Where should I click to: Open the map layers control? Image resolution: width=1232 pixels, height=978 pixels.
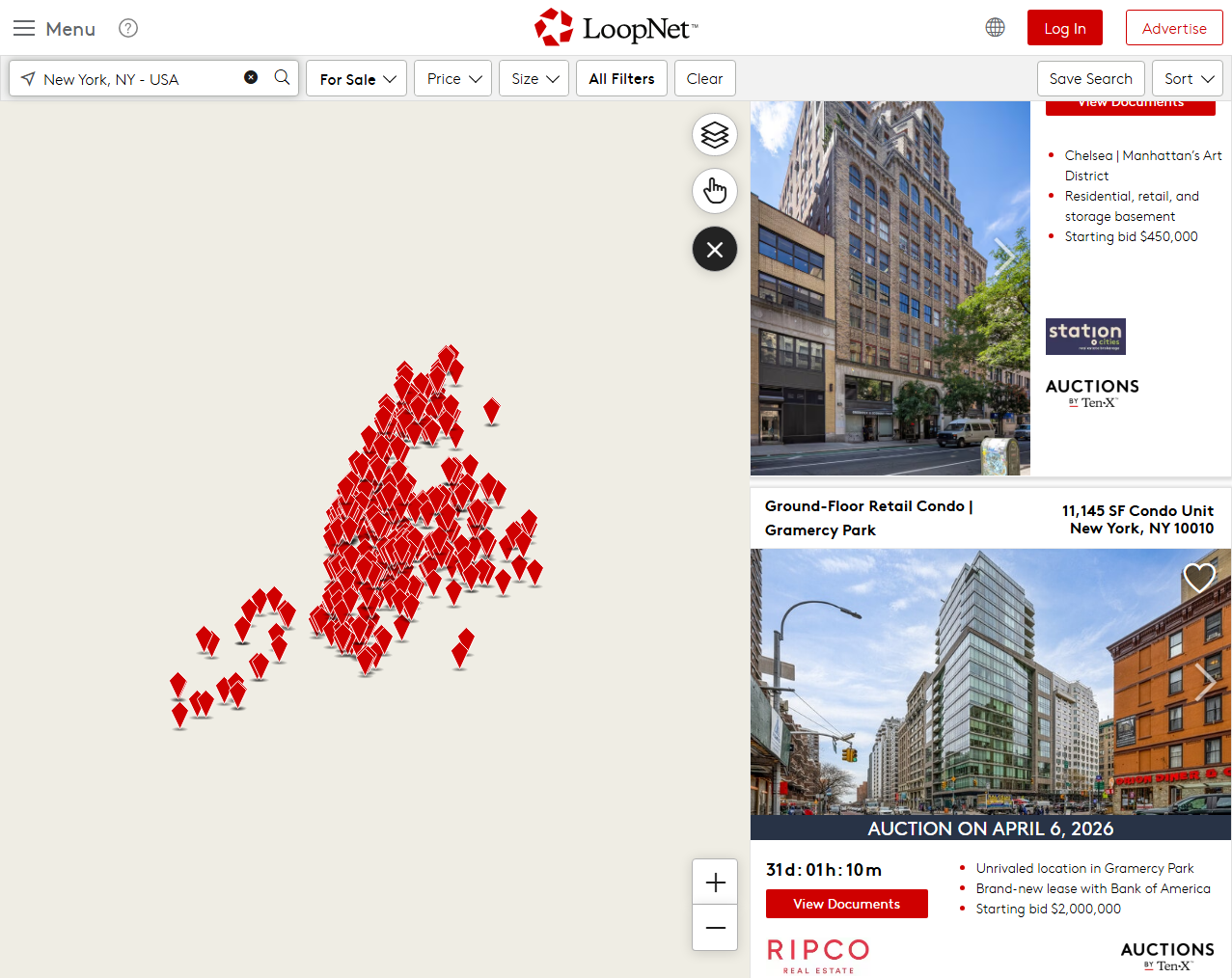715,135
